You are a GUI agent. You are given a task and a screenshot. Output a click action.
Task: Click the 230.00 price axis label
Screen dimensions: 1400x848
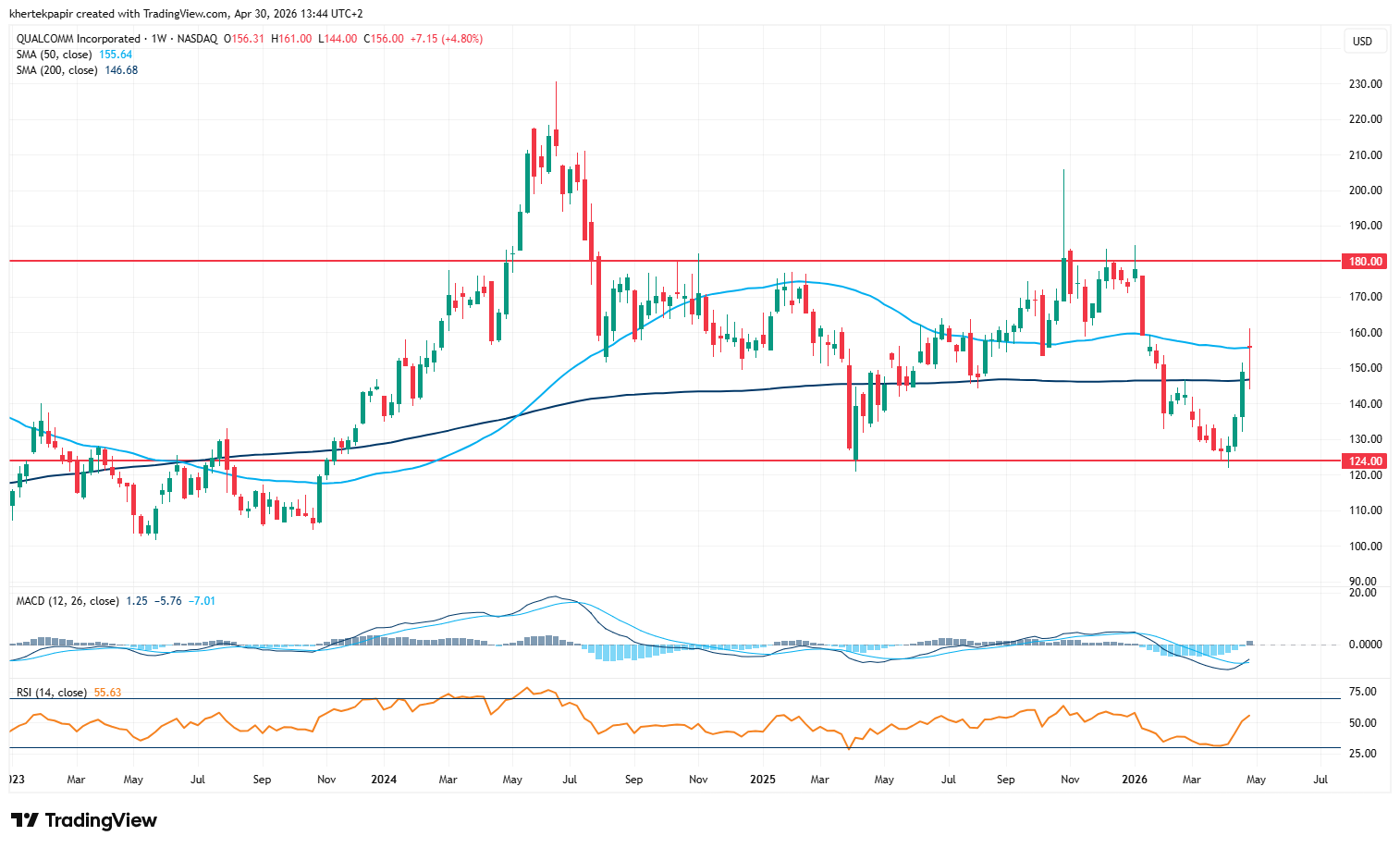[x=1365, y=84]
